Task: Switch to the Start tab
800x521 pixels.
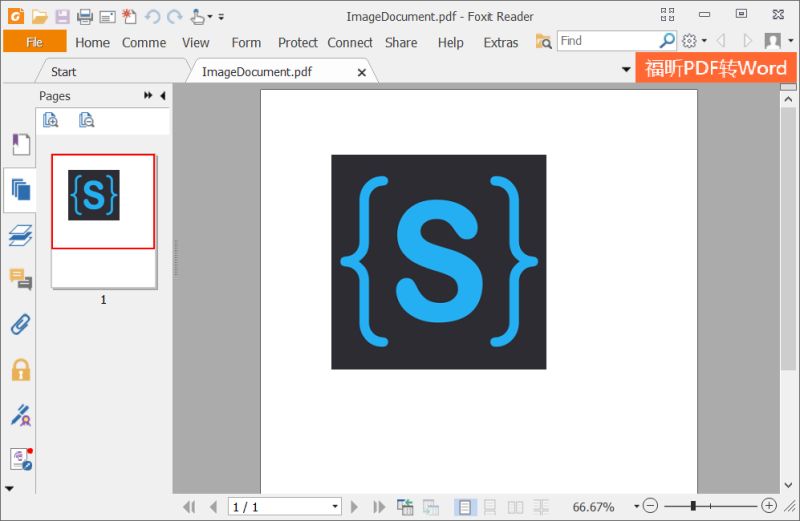Action: 63,72
